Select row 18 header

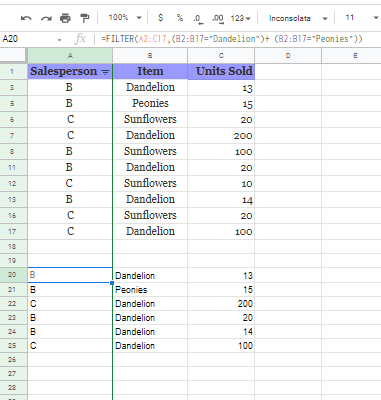(13, 246)
